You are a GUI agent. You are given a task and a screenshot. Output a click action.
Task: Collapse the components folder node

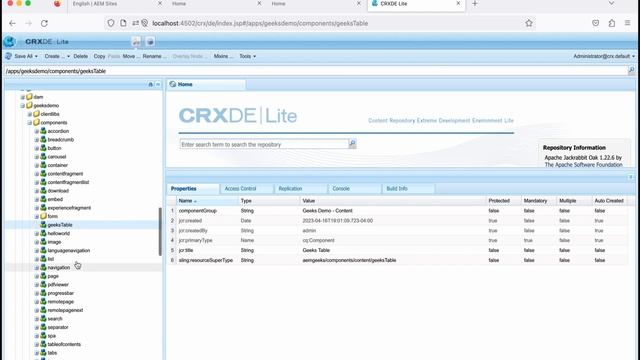click(x=30, y=122)
